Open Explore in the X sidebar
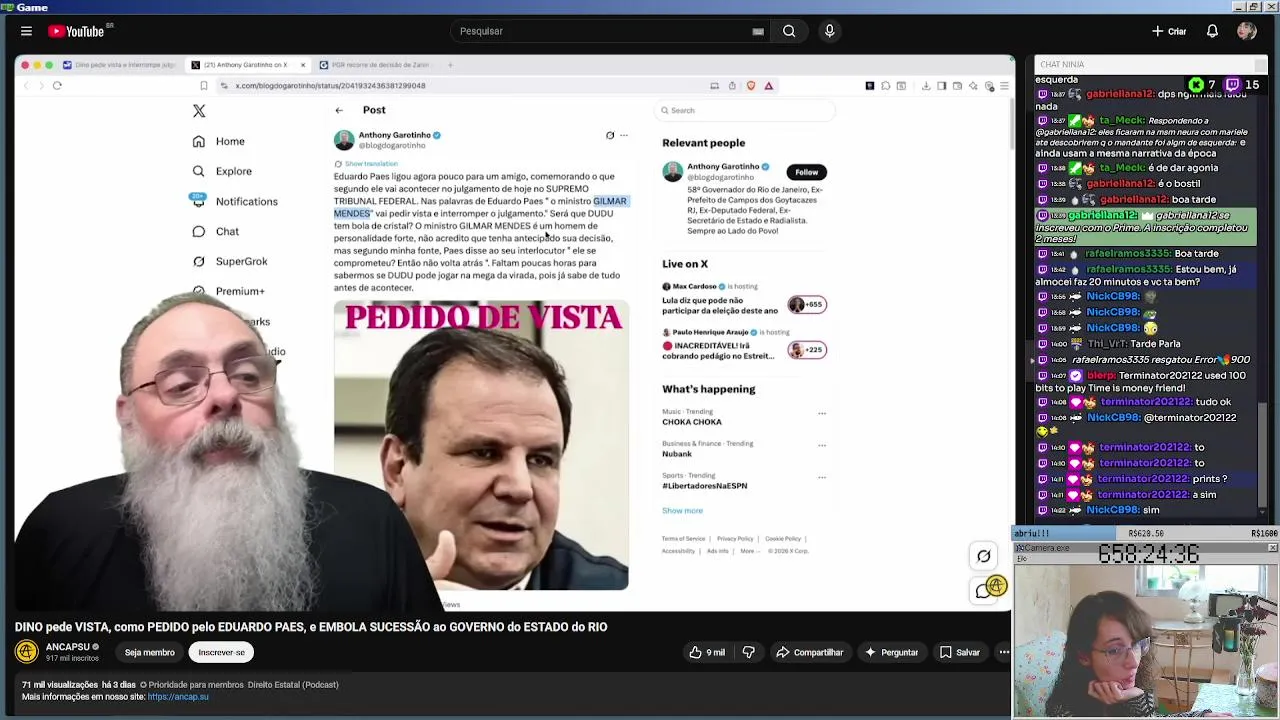The image size is (1280, 720). pos(222,171)
